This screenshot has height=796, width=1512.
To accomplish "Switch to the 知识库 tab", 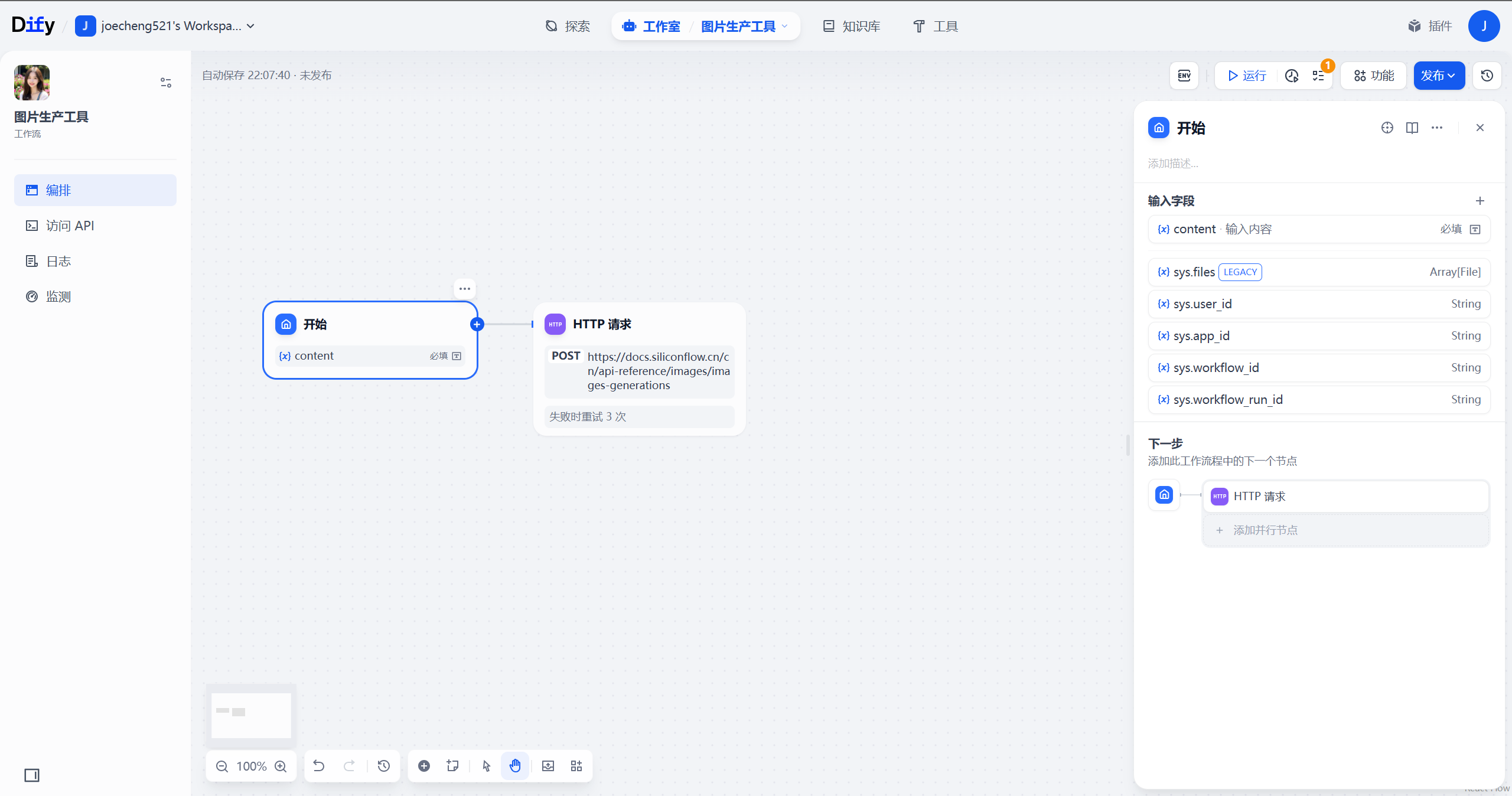I will 850,26.
